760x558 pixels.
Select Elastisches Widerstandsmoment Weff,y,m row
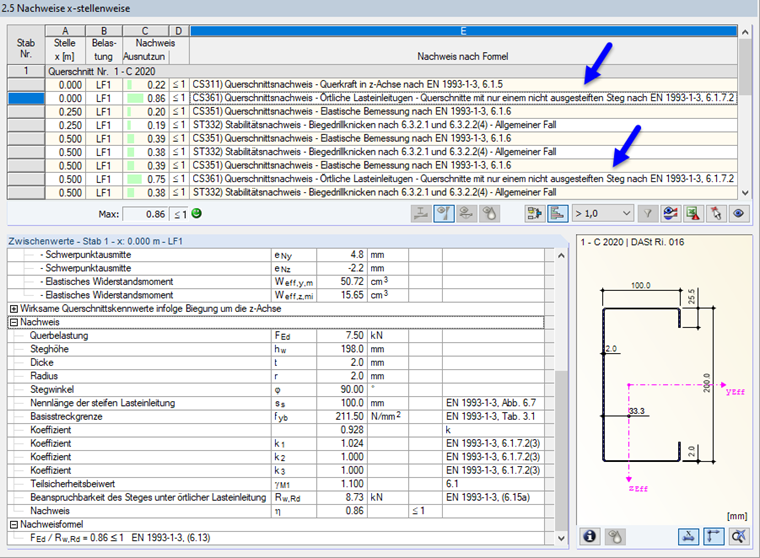pyautogui.click(x=276, y=282)
